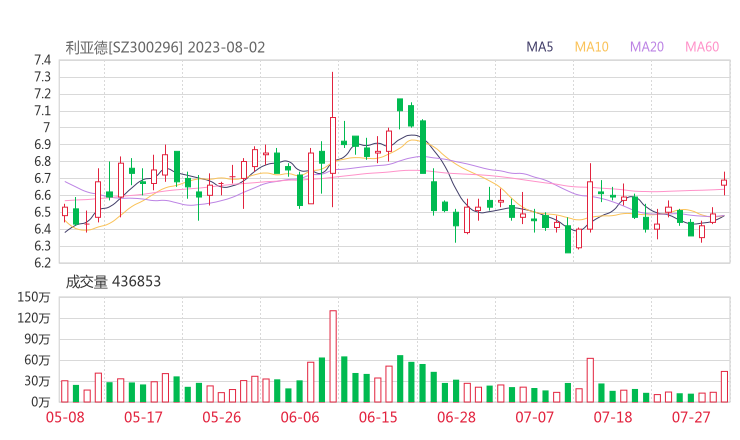Select the tallest volume bar above 120万
Viewport: 740px width, 440px height.
click(x=333, y=356)
